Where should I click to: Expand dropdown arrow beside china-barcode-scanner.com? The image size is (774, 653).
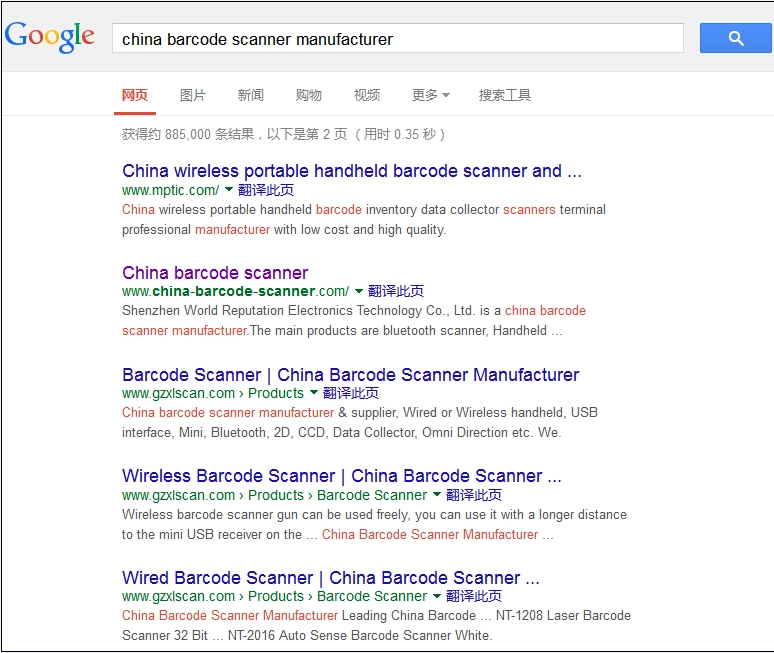(359, 291)
